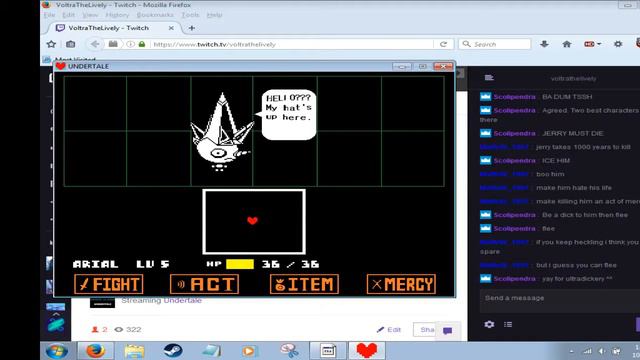Bookmark this page with the star icon
640x360 pixels.
pos(51,44)
